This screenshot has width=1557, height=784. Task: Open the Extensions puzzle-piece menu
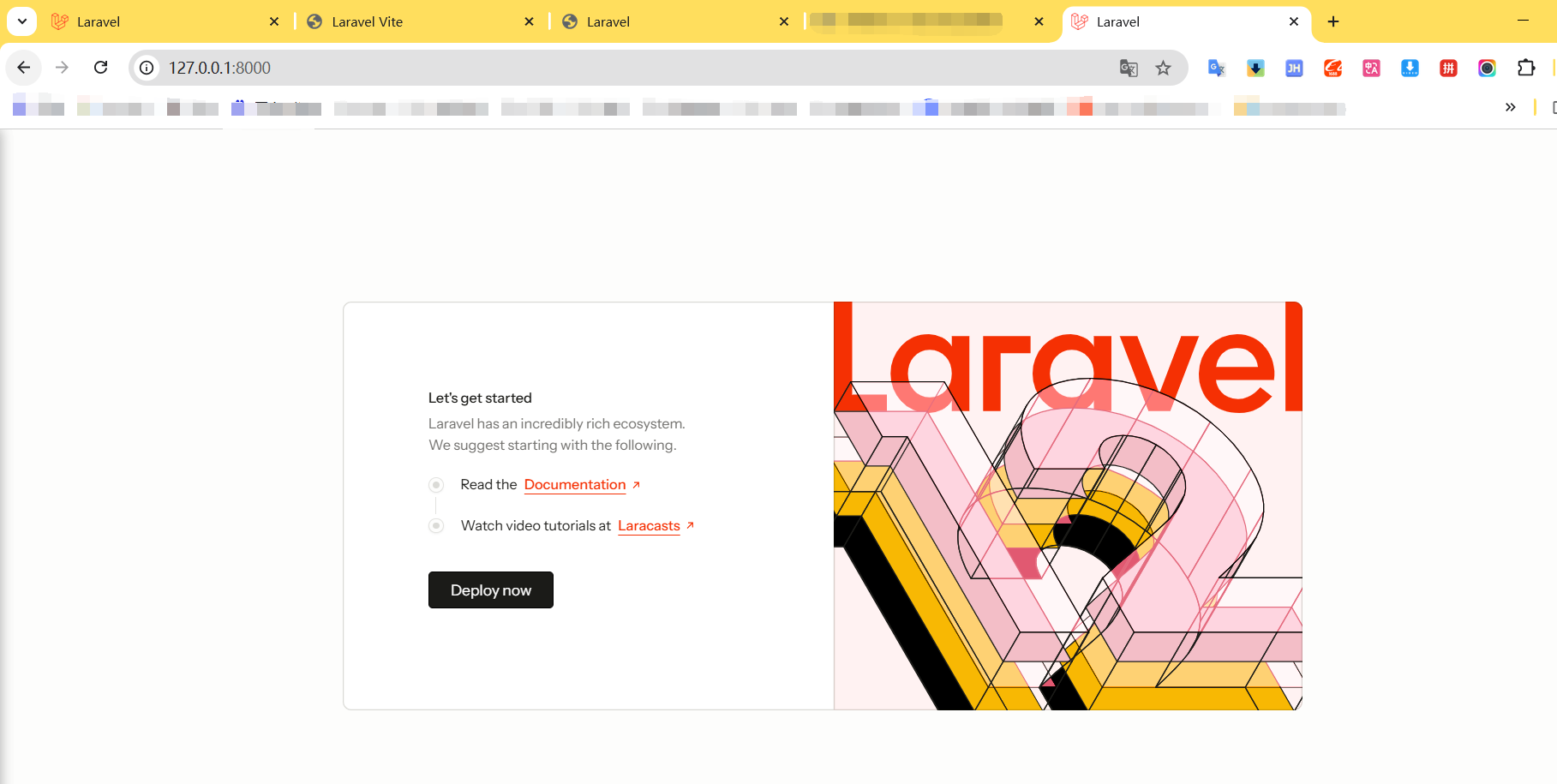point(1526,68)
